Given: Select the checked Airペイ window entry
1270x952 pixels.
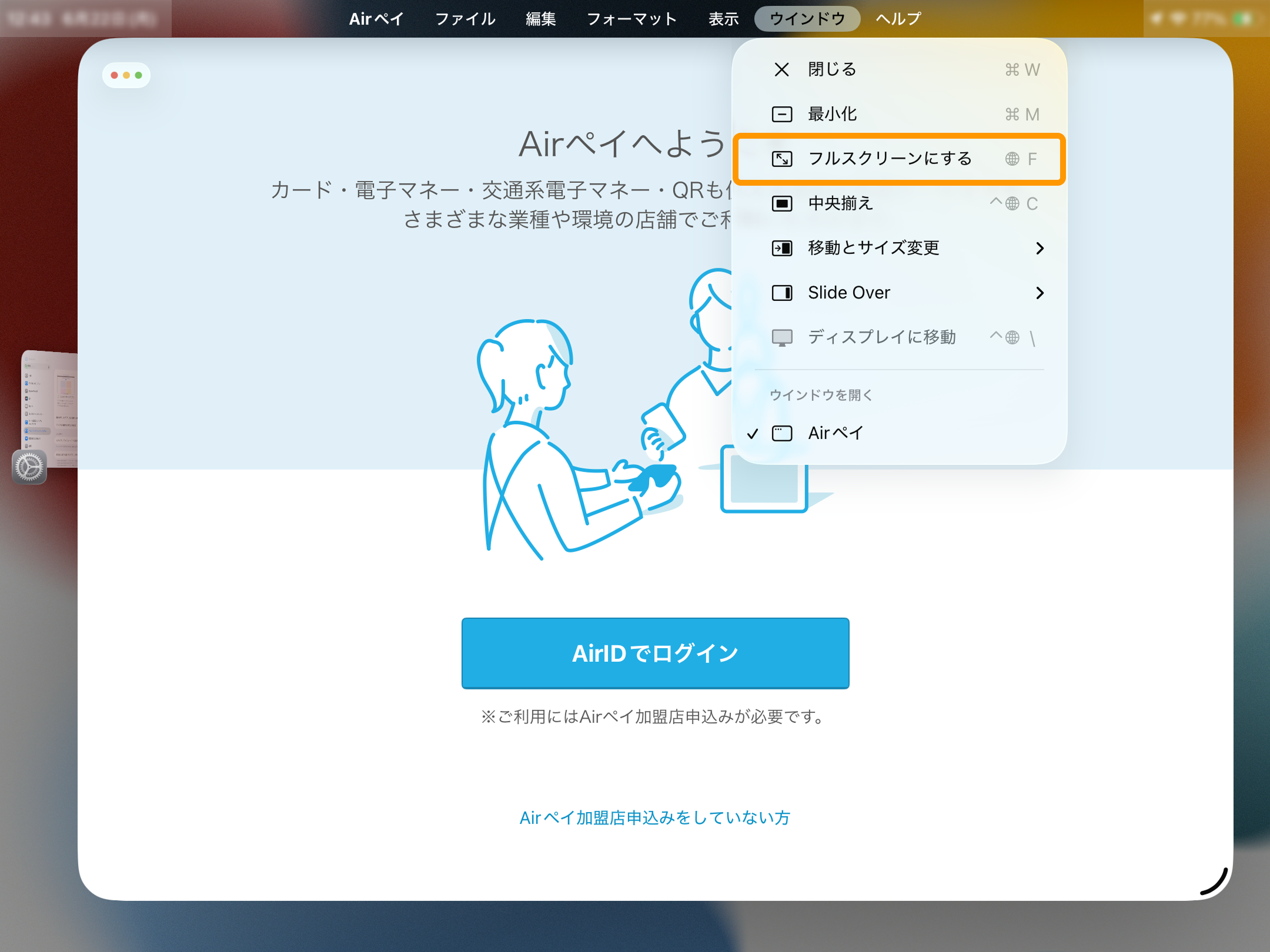Looking at the screenshot, I should pyautogui.click(x=900, y=434).
